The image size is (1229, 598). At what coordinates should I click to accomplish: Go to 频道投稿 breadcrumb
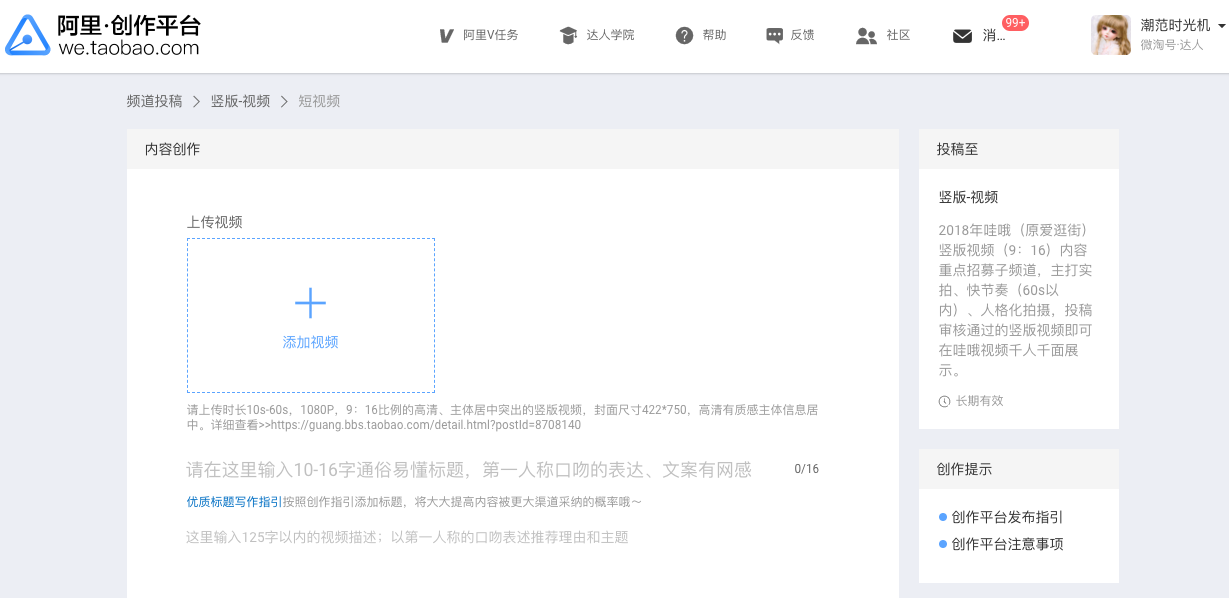(x=154, y=101)
